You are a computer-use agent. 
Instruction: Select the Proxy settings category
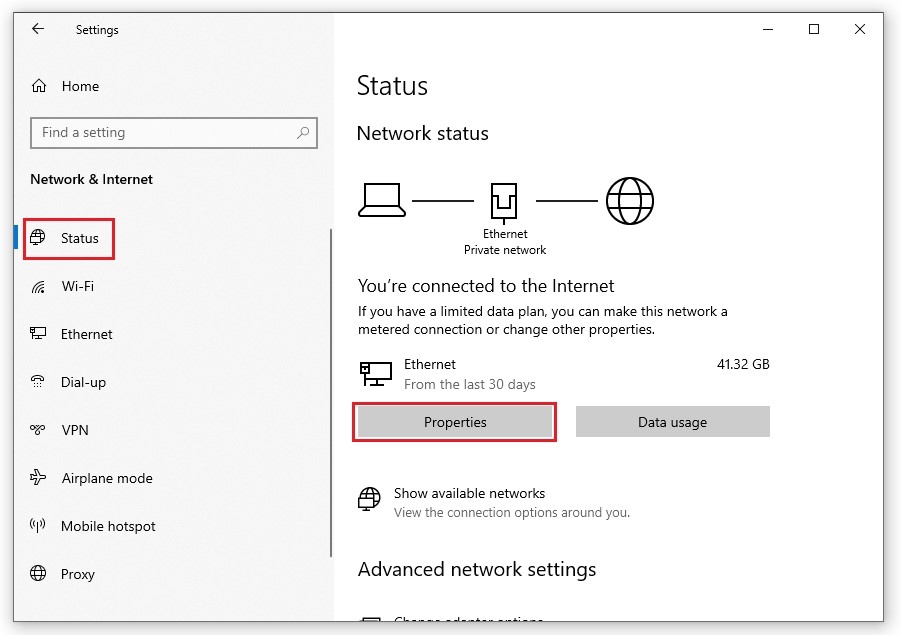(77, 574)
